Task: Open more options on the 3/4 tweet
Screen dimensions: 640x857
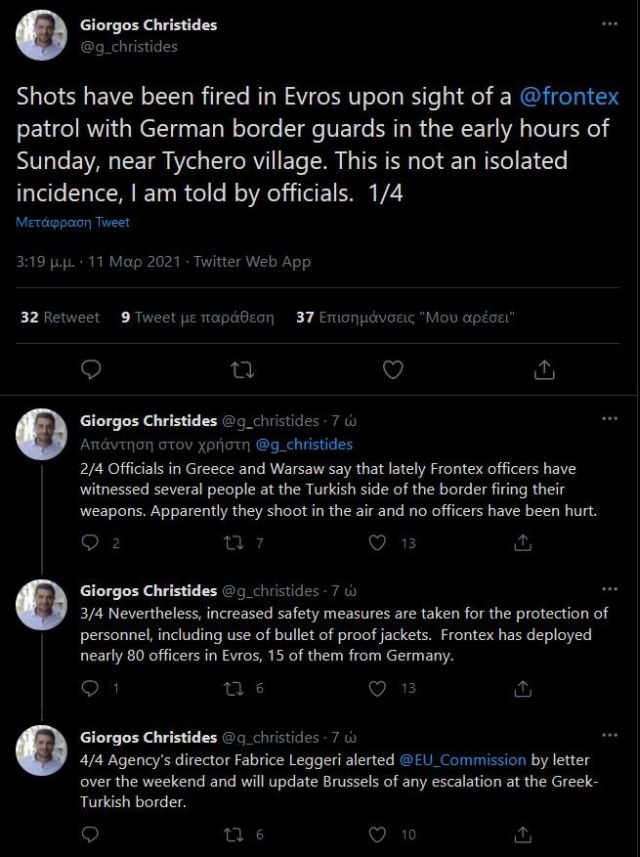Action: pyautogui.click(x=609, y=590)
